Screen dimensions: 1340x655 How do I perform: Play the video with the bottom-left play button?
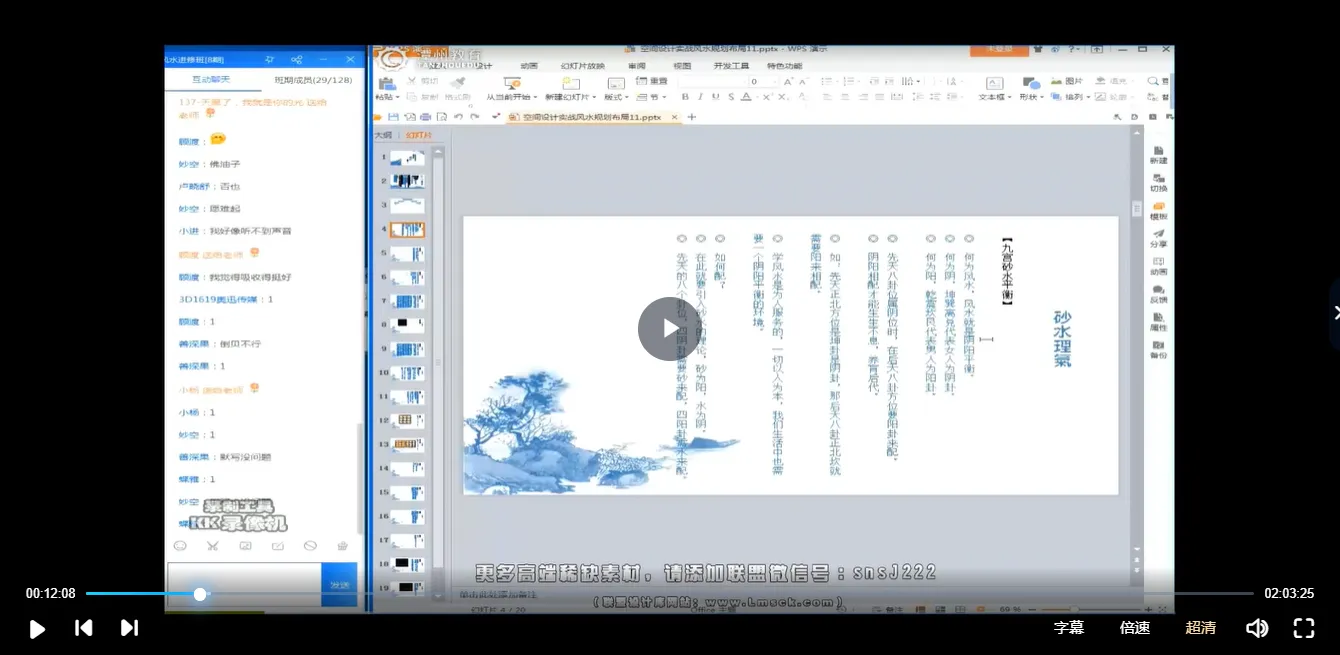(x=37, y=629)
